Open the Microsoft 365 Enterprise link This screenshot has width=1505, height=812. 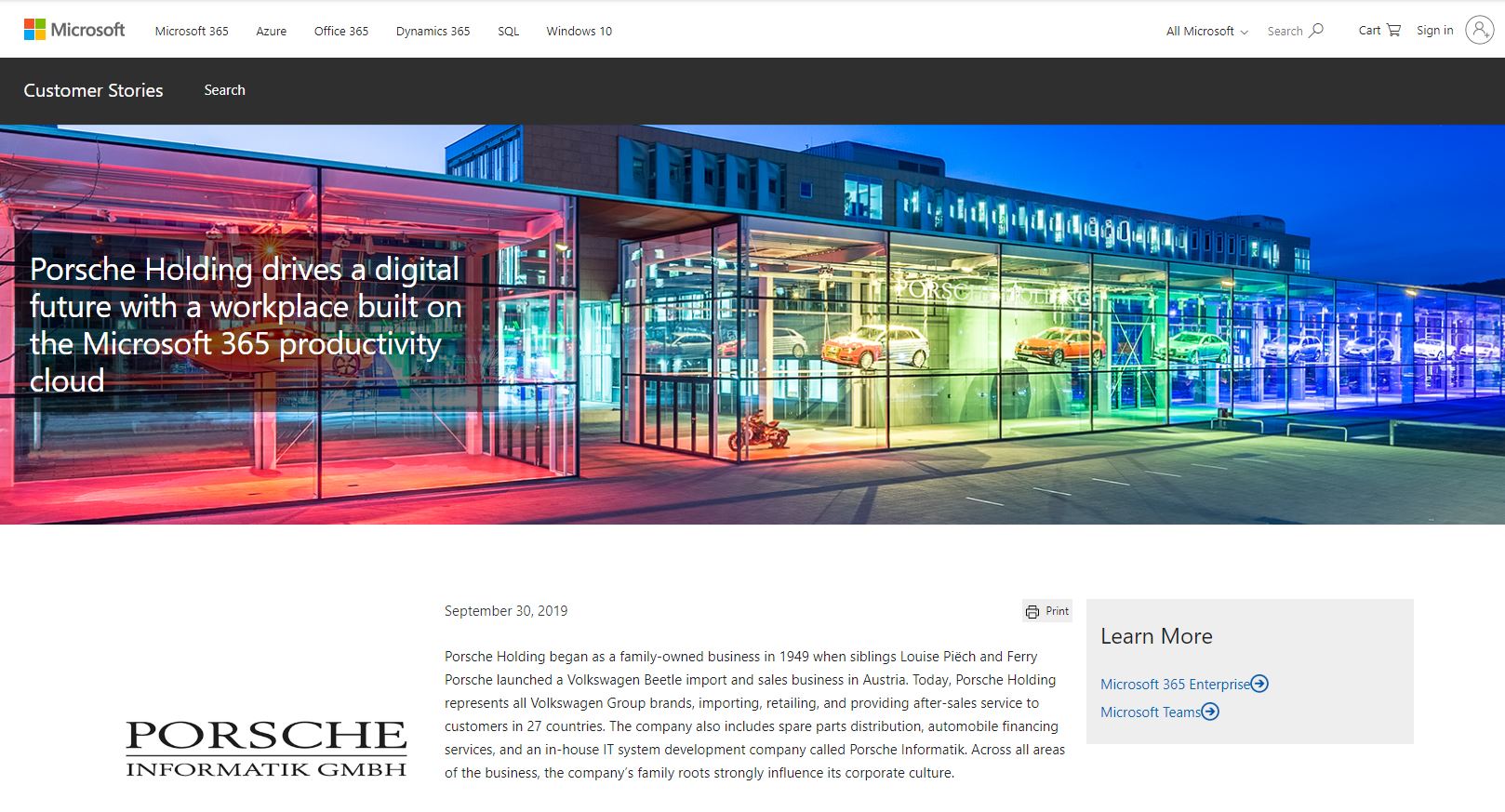coord(1175,685)
